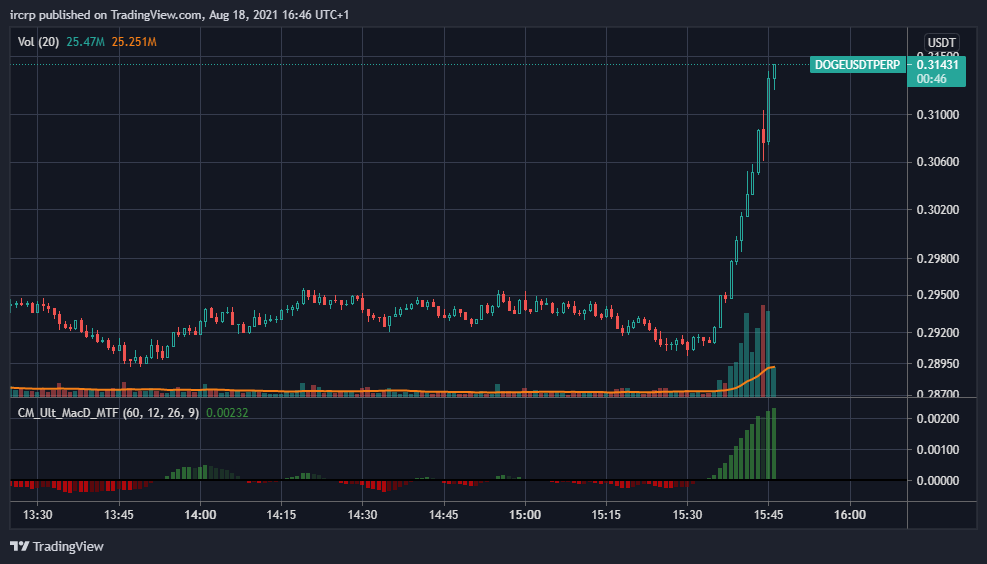Image resolution: width=987 pixels, height=564 pixels.
Task: Click the 15:30 time axis label
Action: [x=687, y=515]
